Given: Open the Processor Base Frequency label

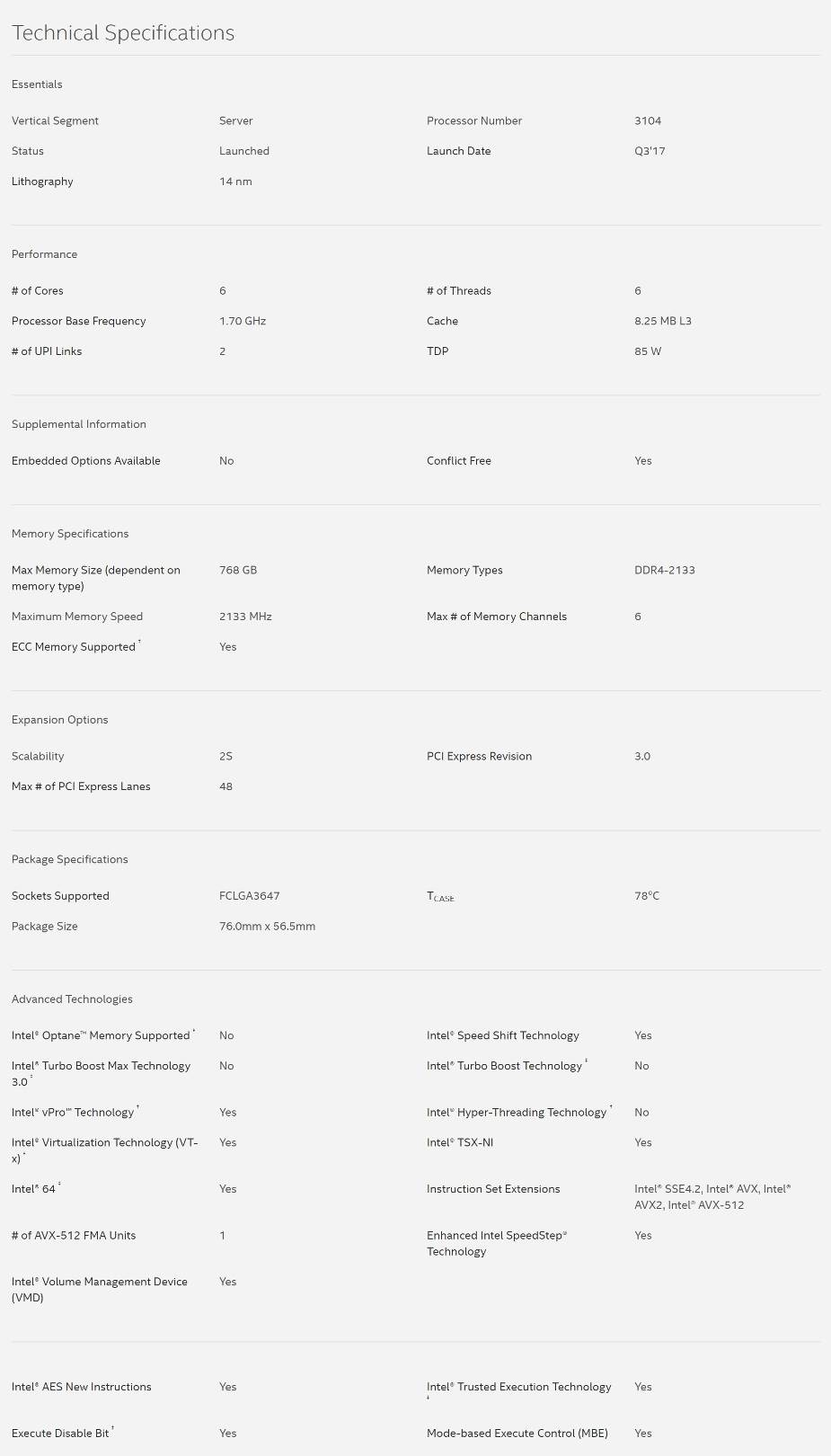Looking at the screenshot, I should pos(79,321).
